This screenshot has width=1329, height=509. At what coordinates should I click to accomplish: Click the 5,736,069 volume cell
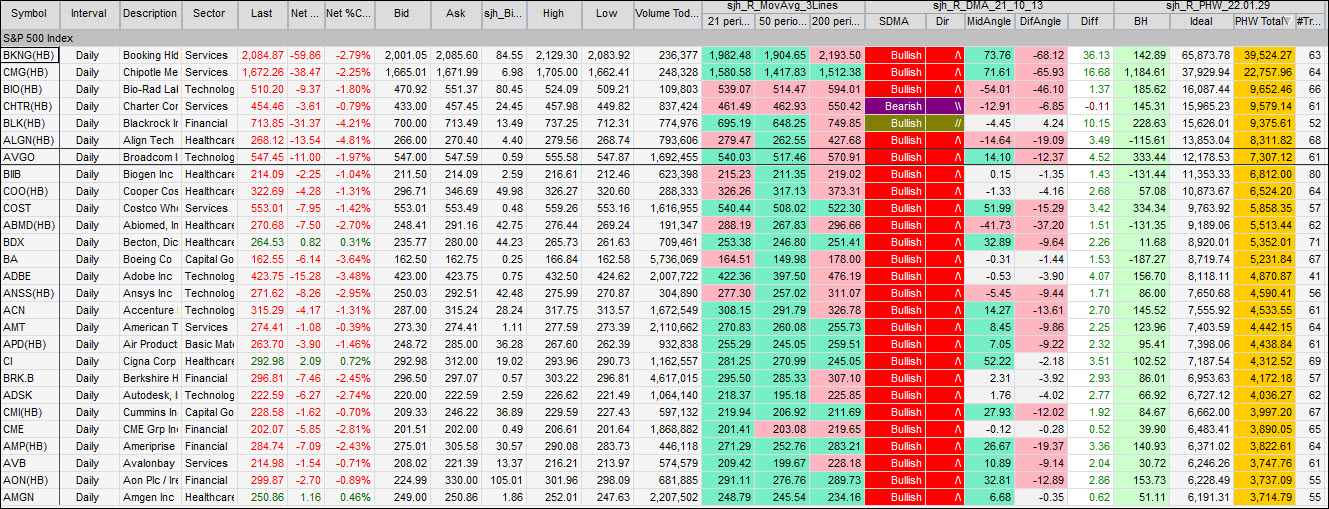(668, 259)
